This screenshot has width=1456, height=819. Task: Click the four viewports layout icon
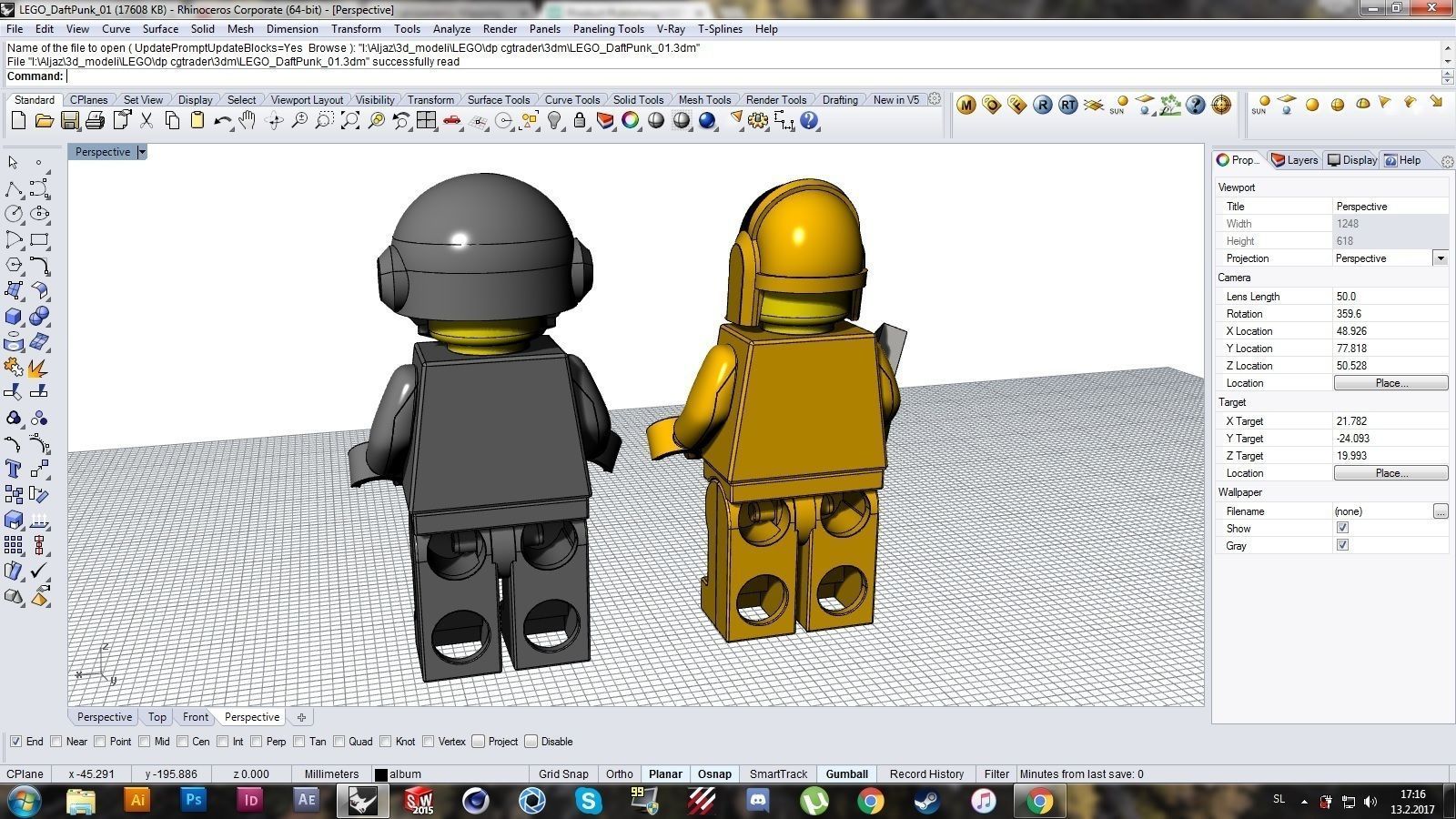tap(426, 120)
